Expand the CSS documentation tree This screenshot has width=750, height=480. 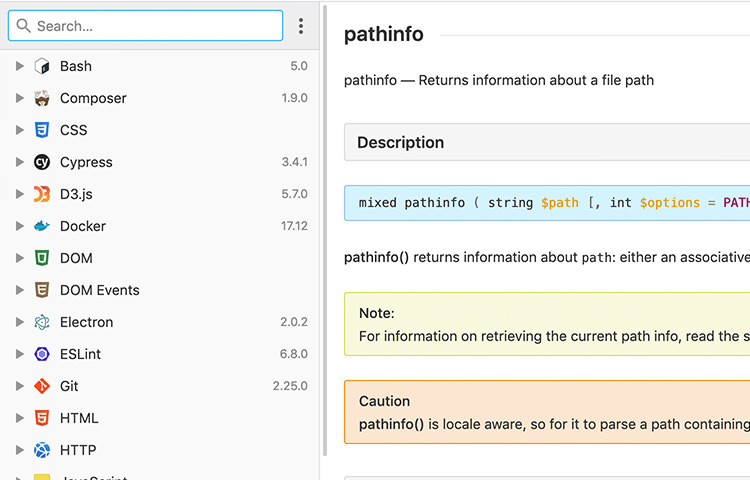point(20,130)
